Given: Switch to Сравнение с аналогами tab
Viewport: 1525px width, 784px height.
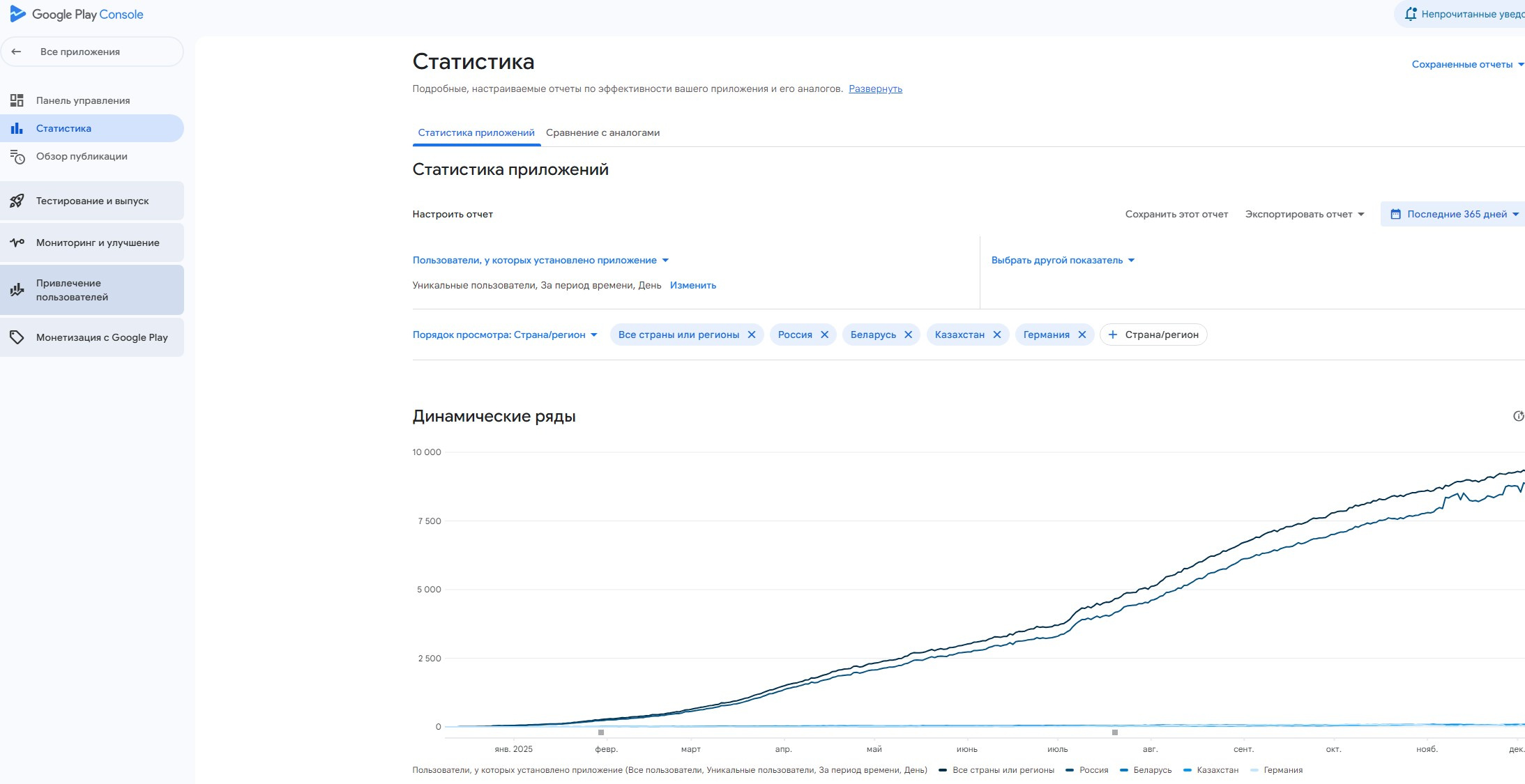Looking at the screenshot, I should [602, 132].
